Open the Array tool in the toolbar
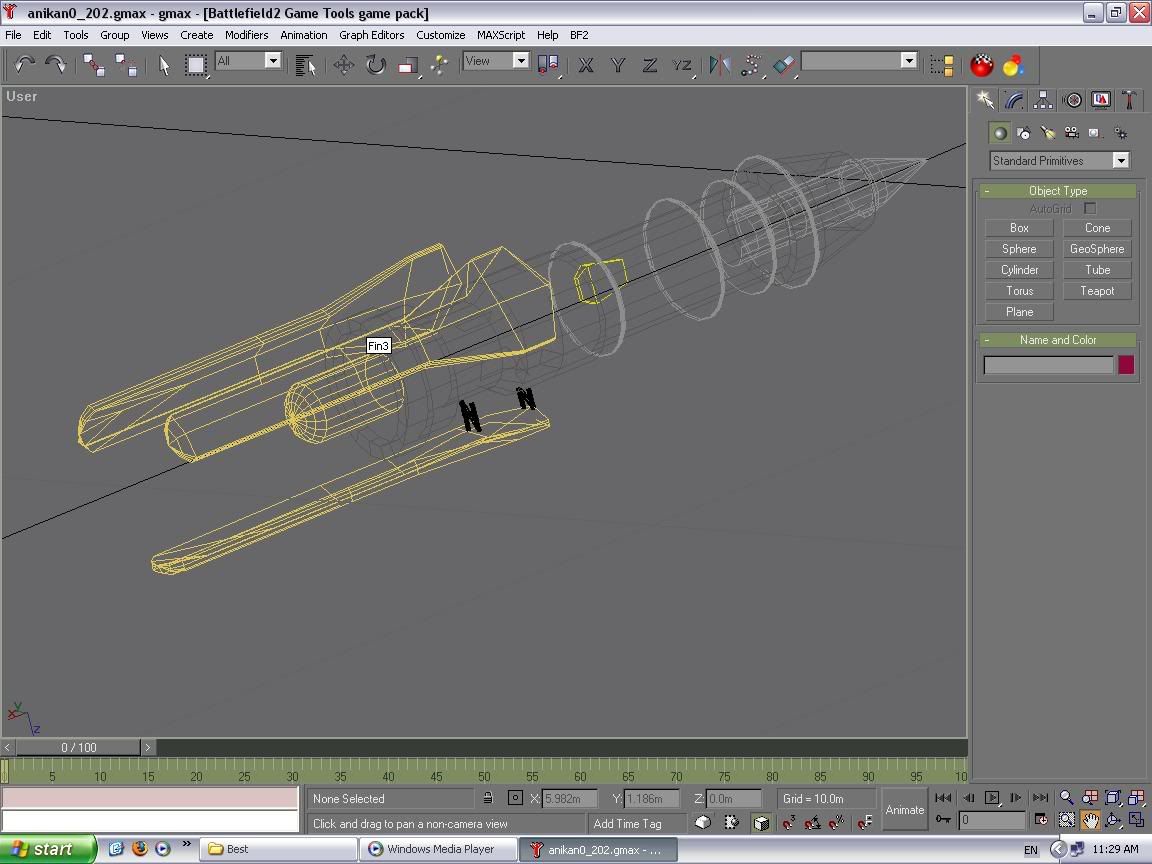The height and width of the screenshot is (864, 1152). 751,65
